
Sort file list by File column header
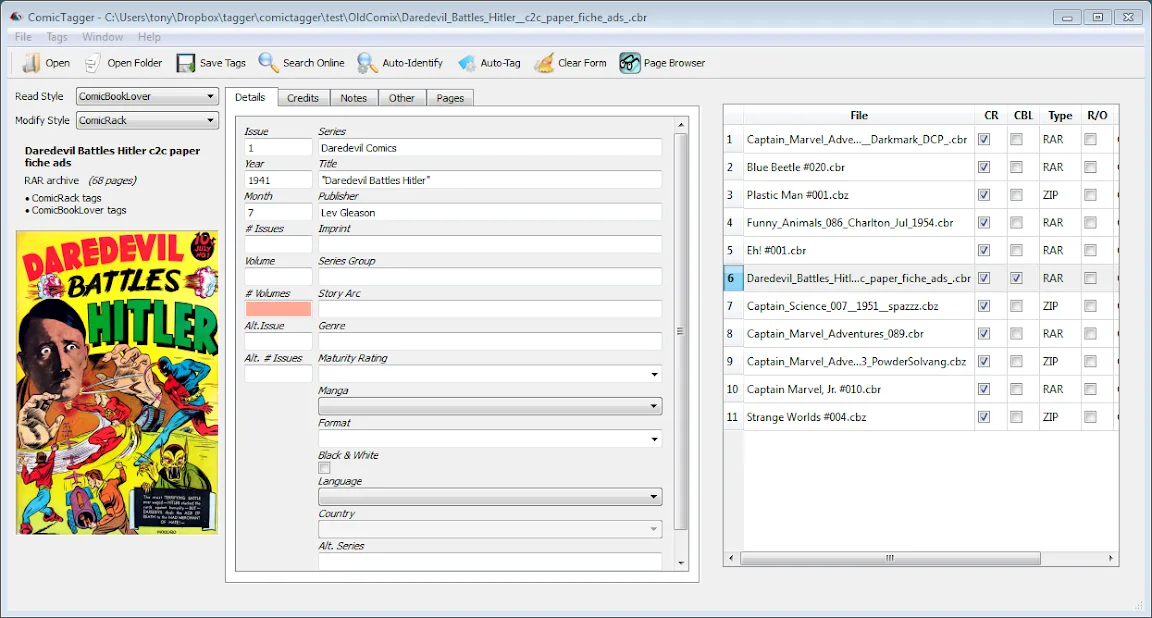859,115
